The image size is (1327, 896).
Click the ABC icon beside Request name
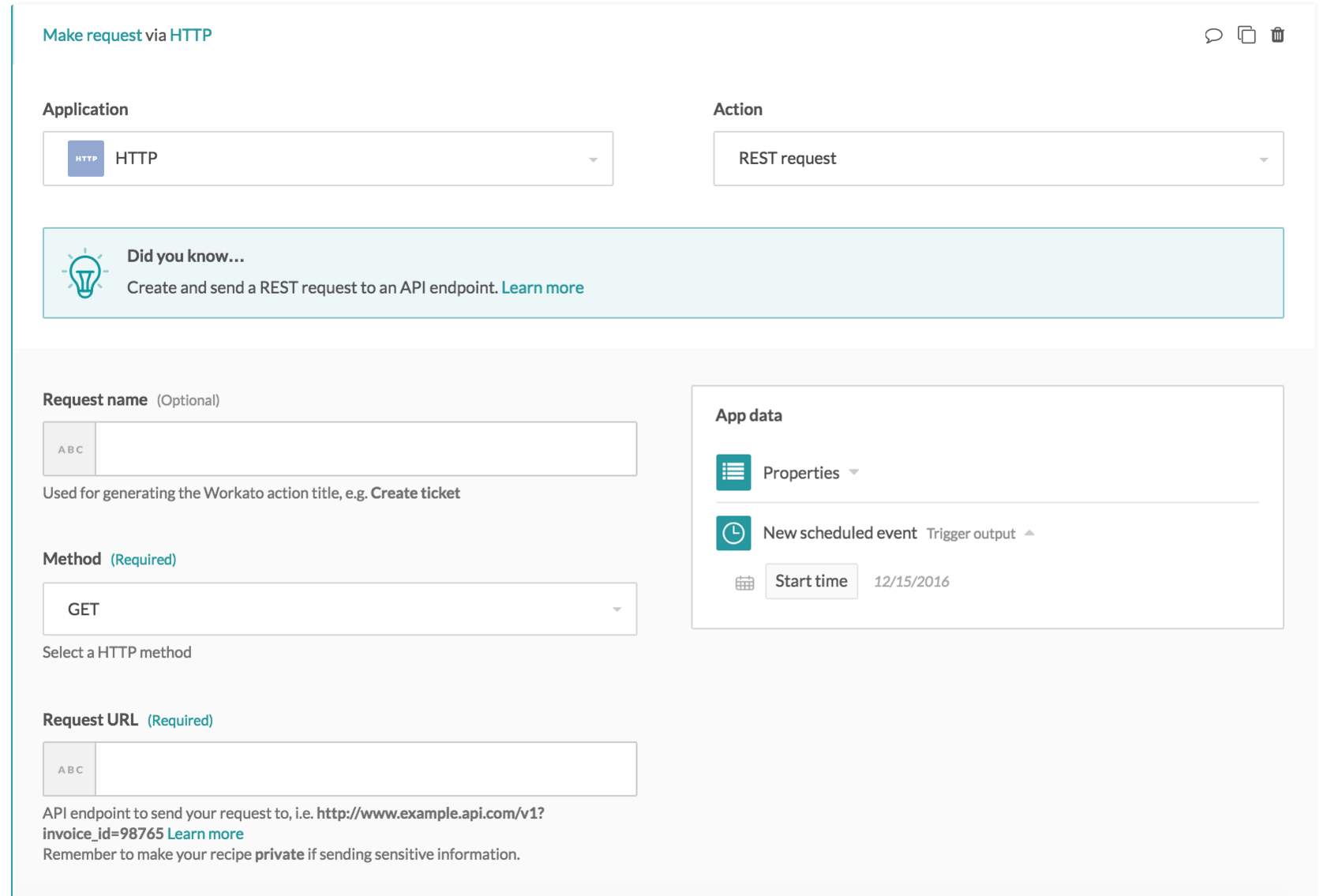tap(69, 448)
